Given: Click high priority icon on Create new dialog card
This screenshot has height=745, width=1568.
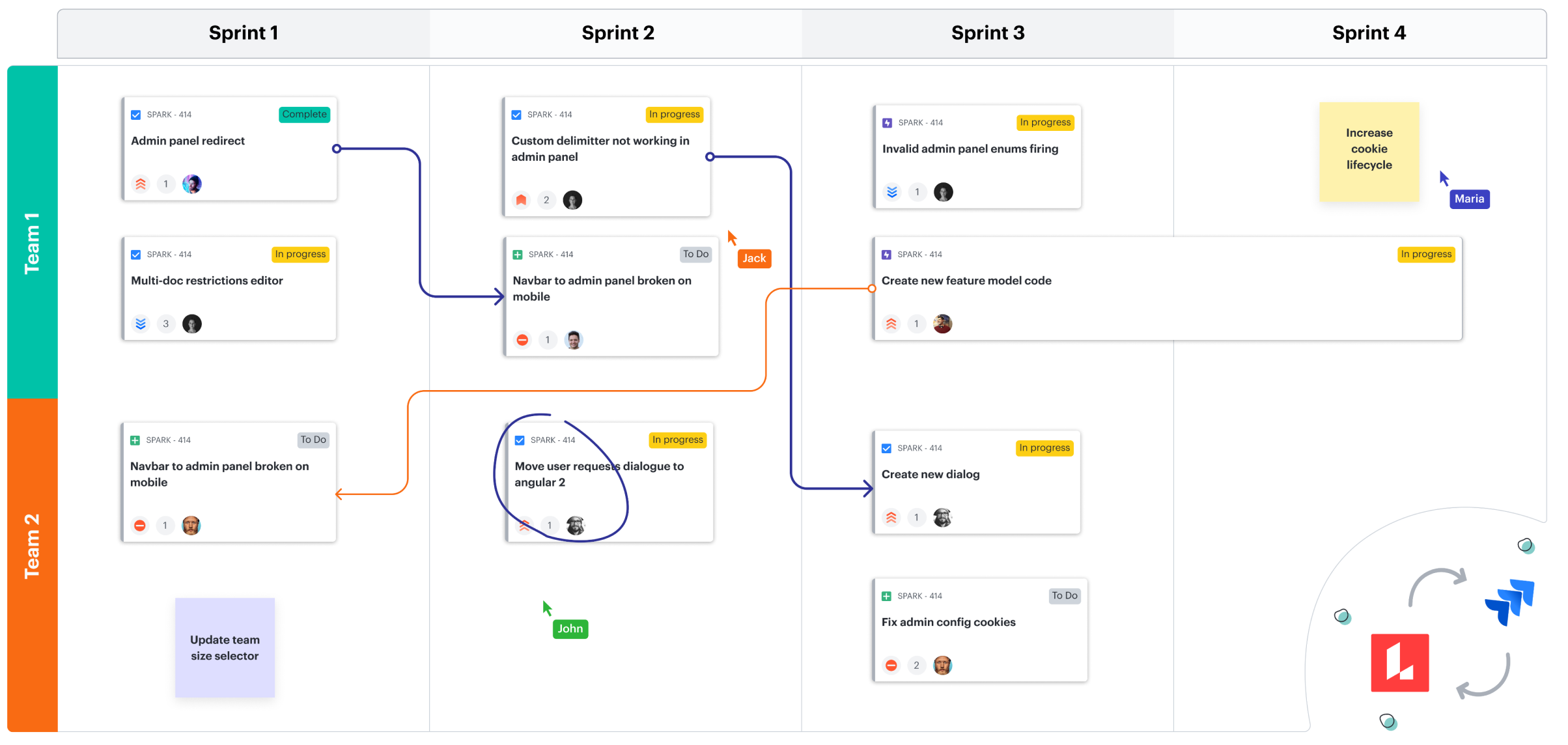Looking at the screenshot, I should pos(891,518).
